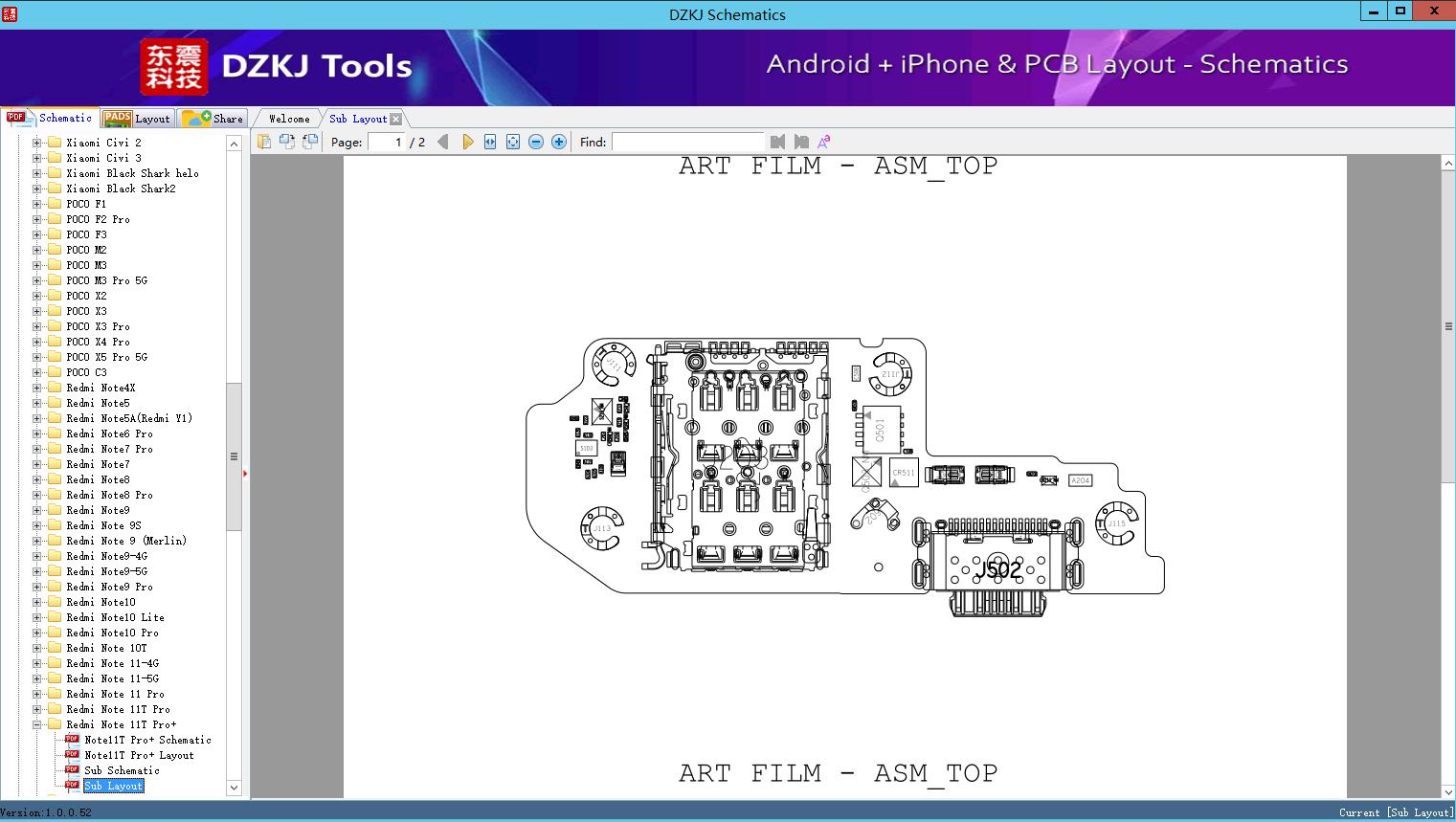Select the Sub Layout document tab
The width and height of the screenshot is (1456, 822).
[x=358, y=119]
